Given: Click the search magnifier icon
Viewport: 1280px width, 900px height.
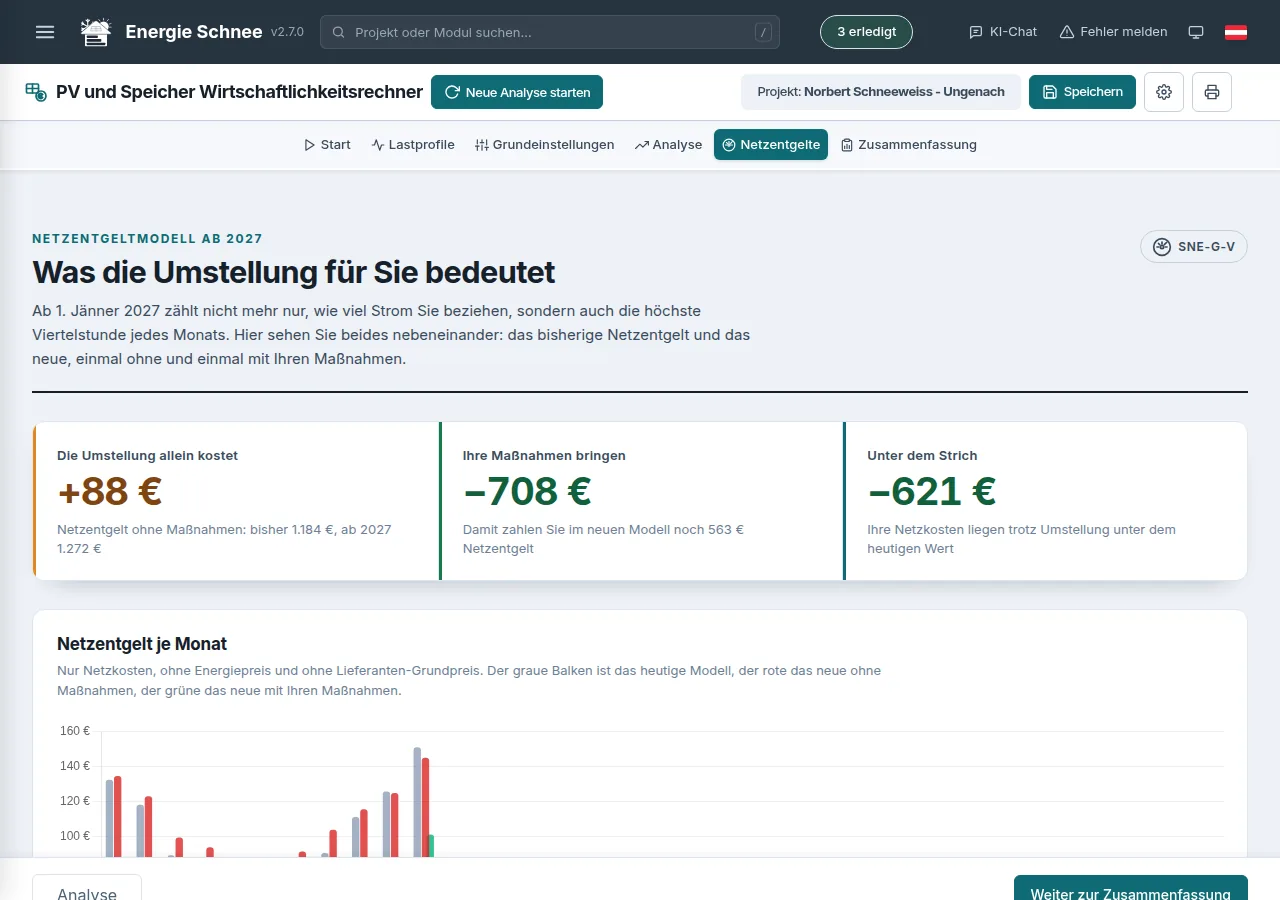Looking at the screenshot, I should click(x=338, y=32).
